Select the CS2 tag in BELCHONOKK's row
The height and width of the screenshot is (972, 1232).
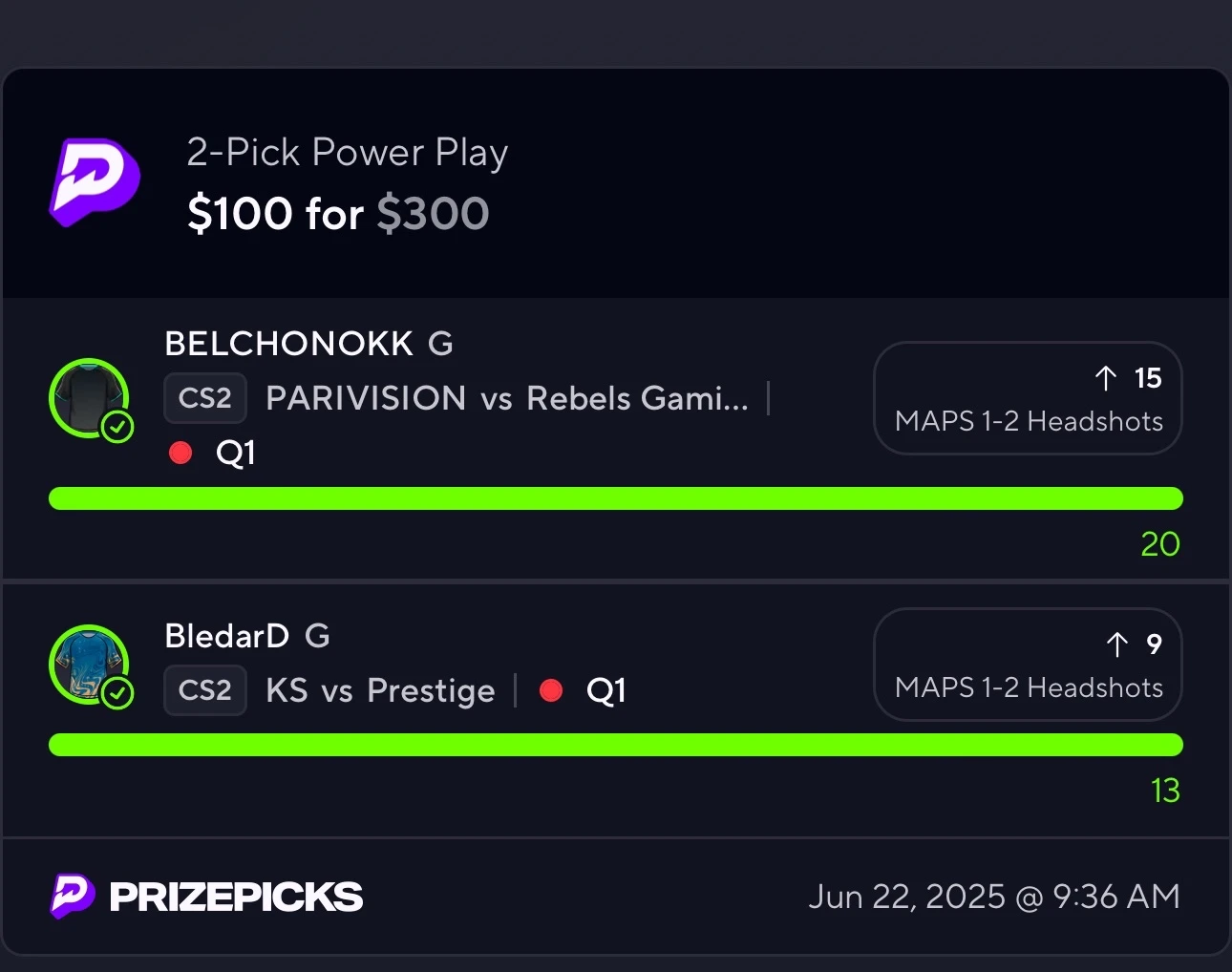click(x=205, y=398)
